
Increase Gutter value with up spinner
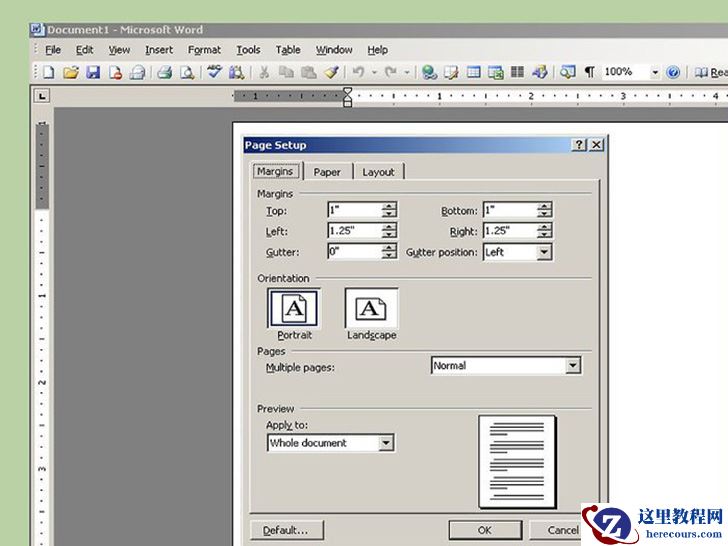pyautogui.click(x=389, y=247)
